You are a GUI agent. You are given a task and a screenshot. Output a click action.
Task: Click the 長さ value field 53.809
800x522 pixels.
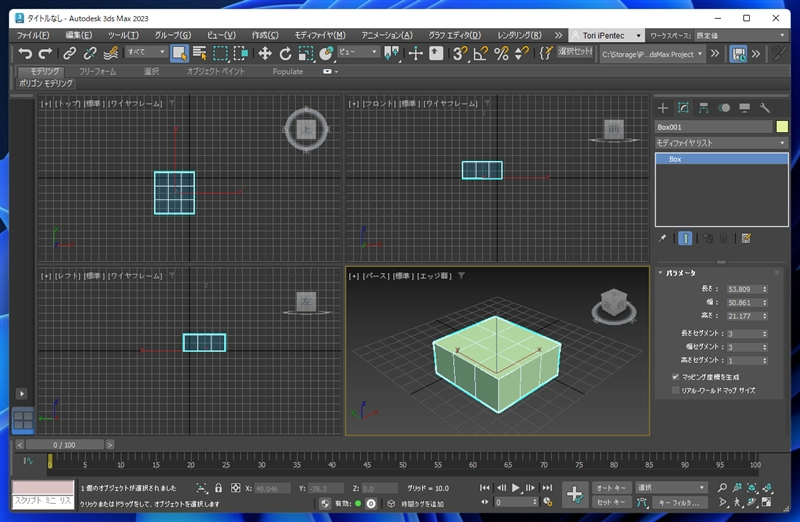click(743, 289)
